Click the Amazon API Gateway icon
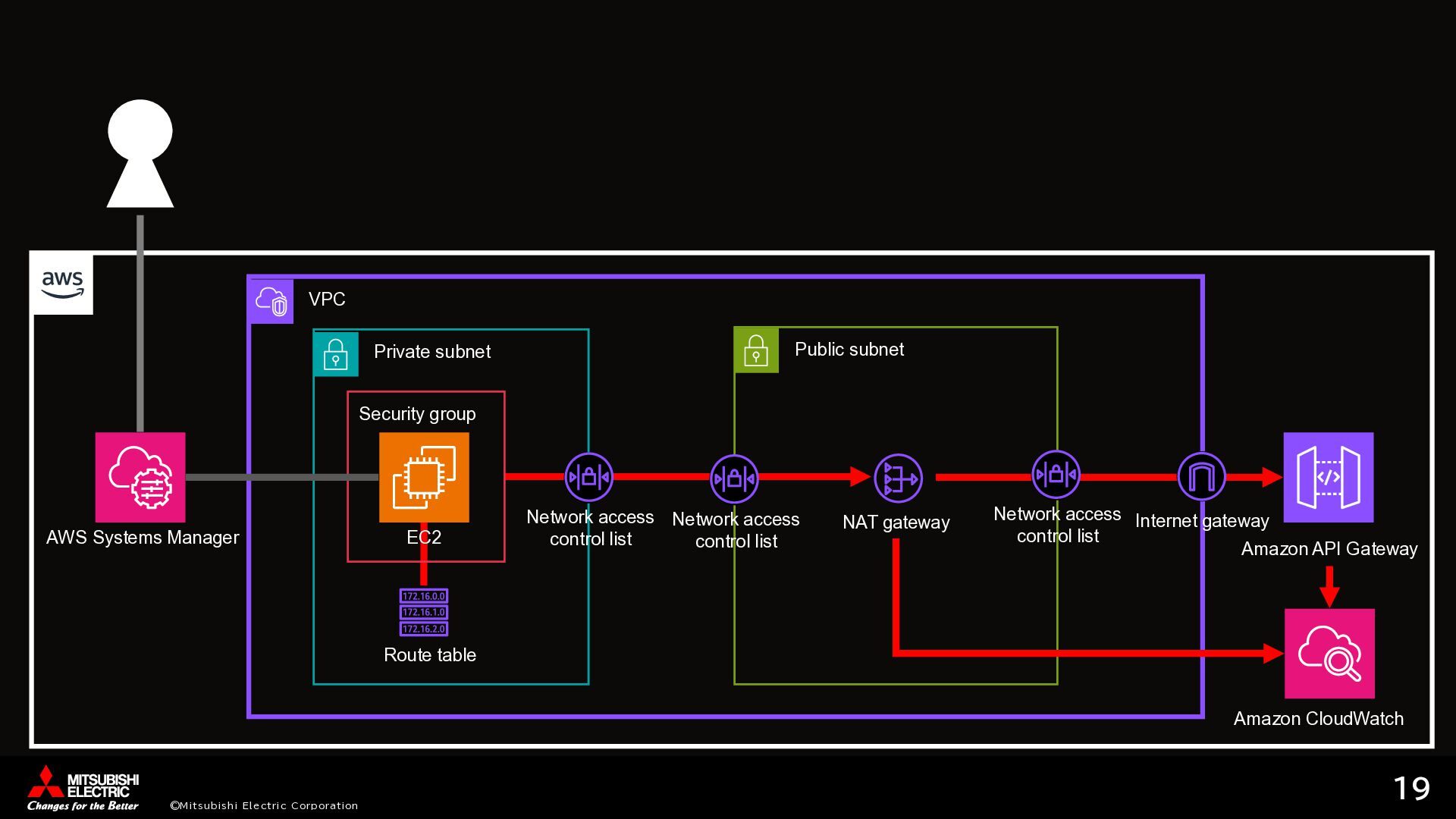This screenshot has height=819, width=1456. click(1329, 477)
